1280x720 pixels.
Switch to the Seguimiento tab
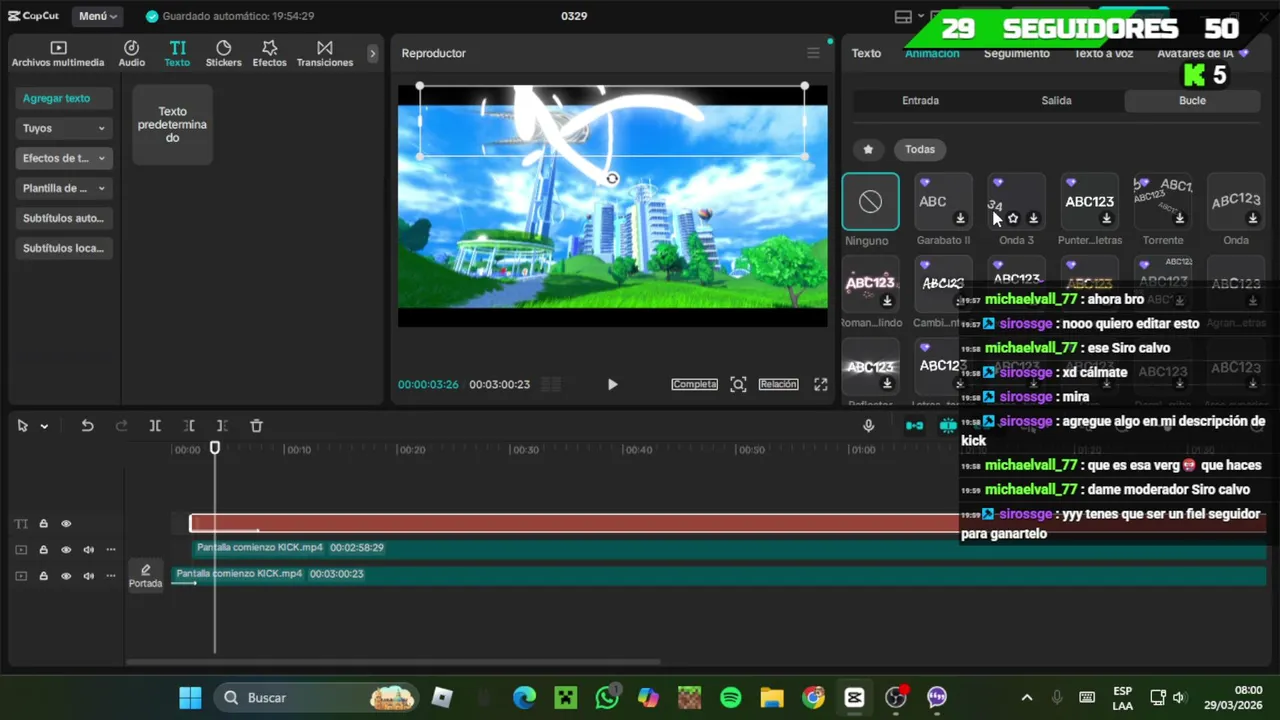1016,54
